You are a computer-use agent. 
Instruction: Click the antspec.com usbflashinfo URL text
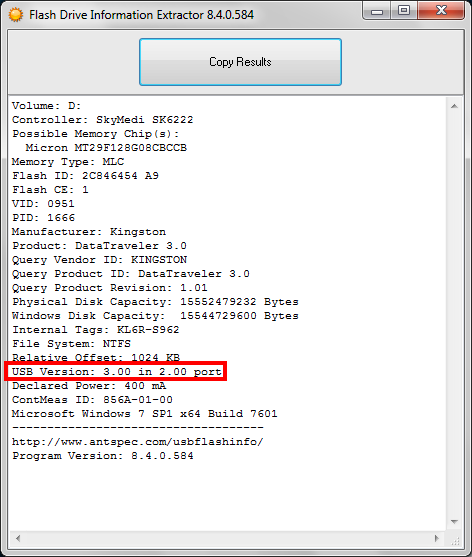point(138,442)
